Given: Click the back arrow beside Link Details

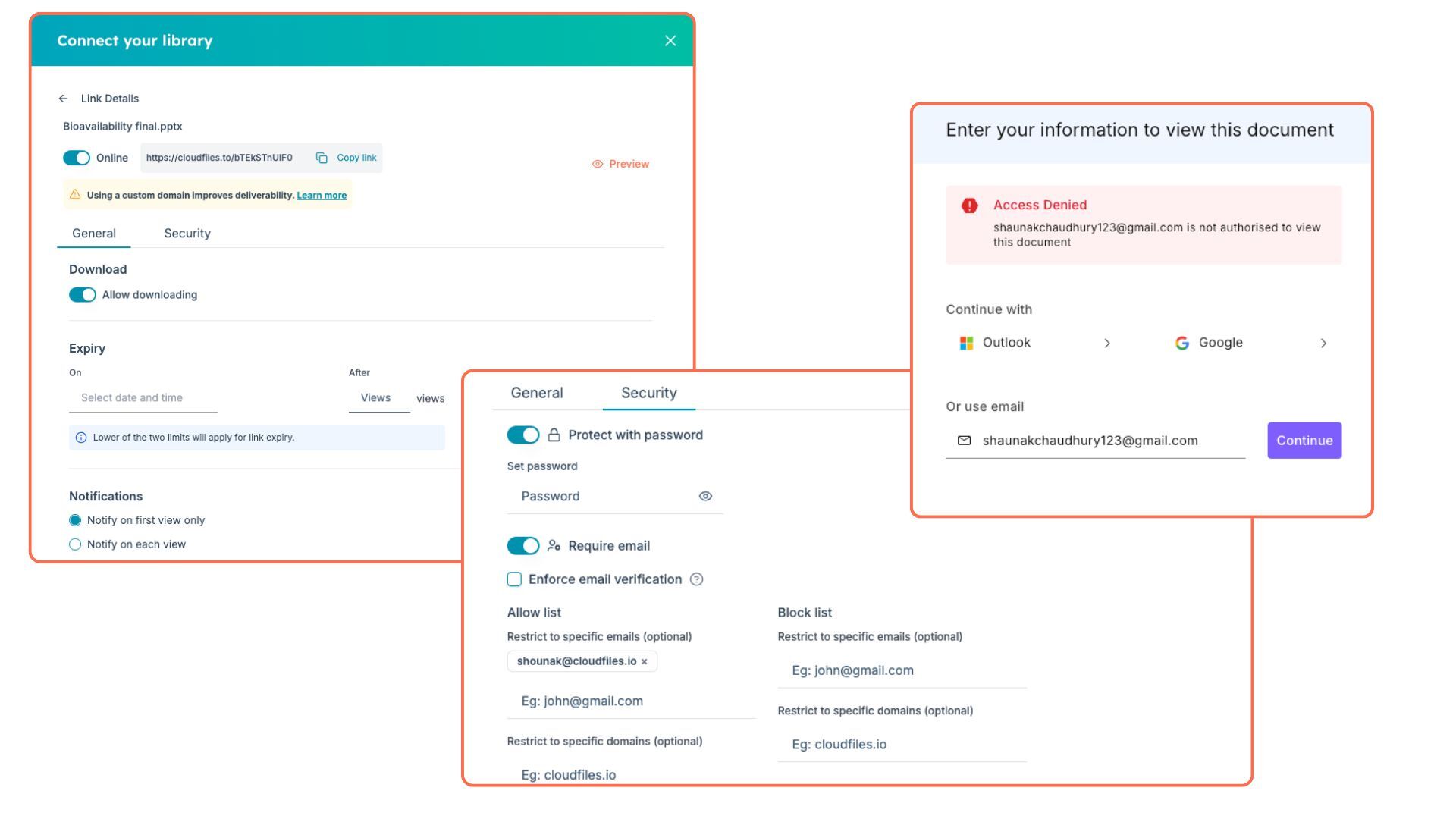Looking at the screenshot, I should 63,99.
